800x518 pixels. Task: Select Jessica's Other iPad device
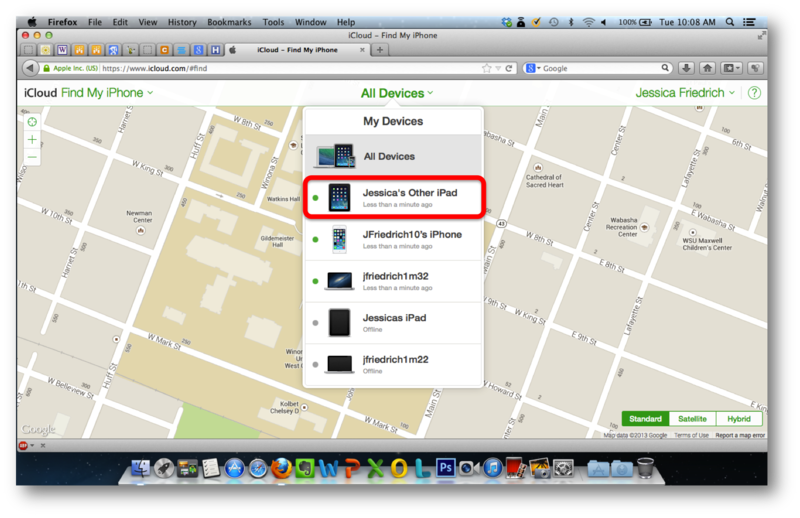pyautogui.click(x=394, y=196)
